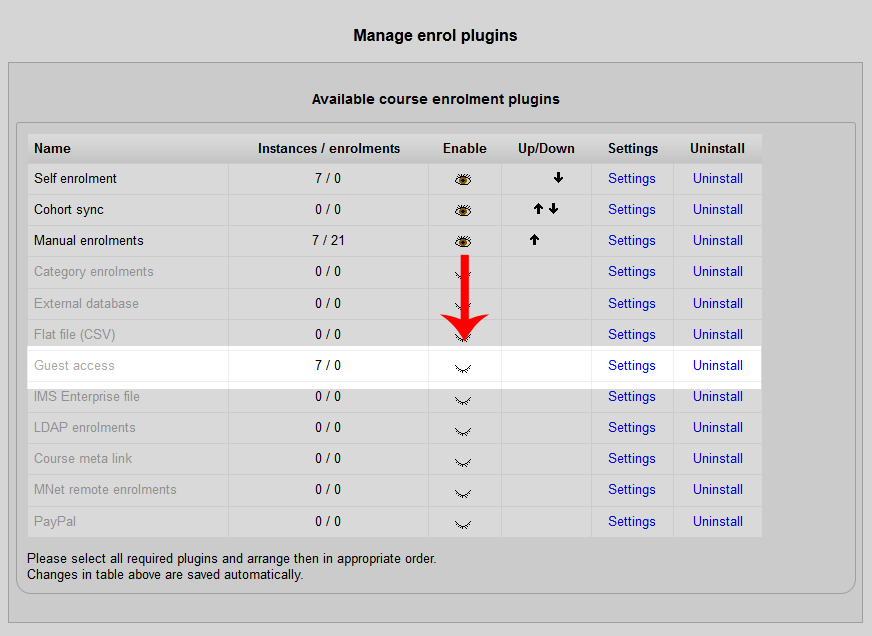Viewport: 872px width, 636px height.
Task: Disable Cohort sync via eye icon
Action: [463, 210]
